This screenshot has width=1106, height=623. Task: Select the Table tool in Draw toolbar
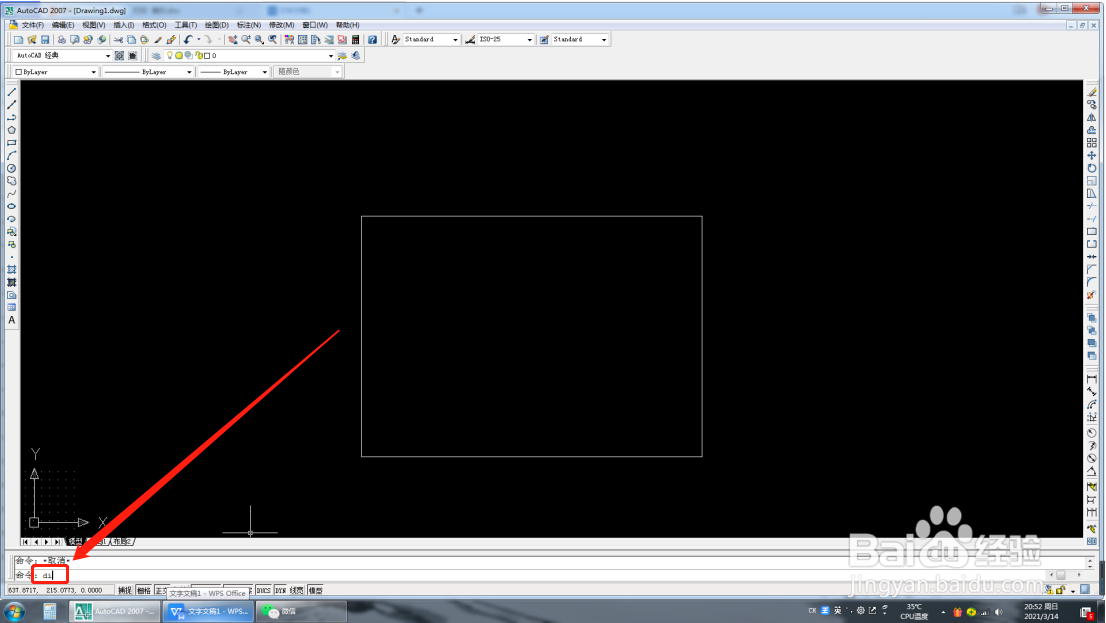11,308
